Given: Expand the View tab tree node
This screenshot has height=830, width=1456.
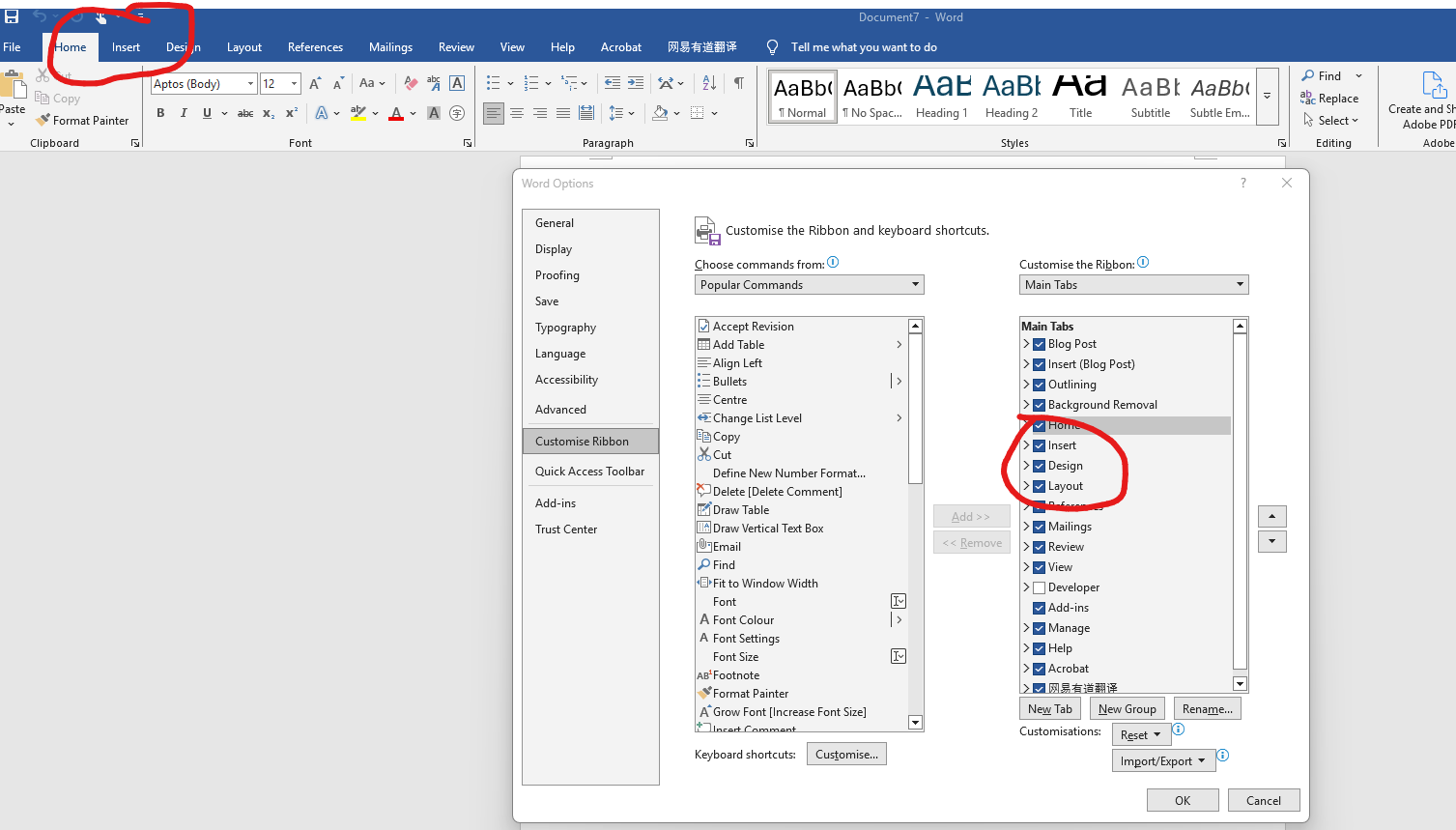Looking at the screenshot, I should [1026, 567].
